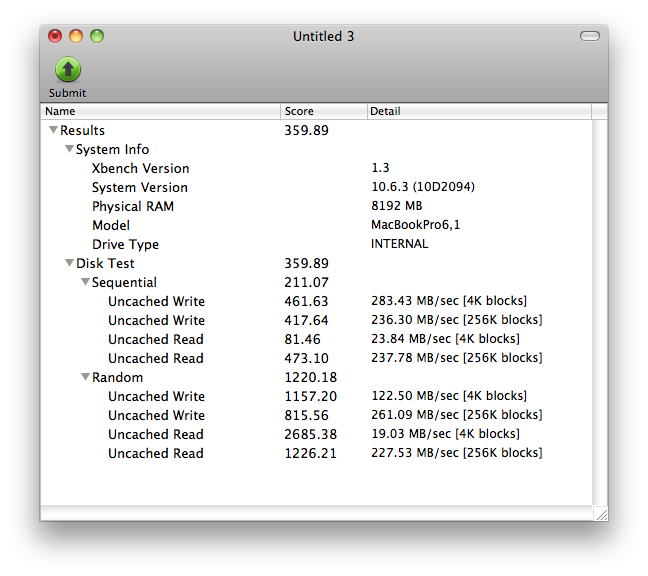Click detail 19.03 MB/sec [4K blocks]
Viewport: 648px width, 576px height.
pos(445,434)
